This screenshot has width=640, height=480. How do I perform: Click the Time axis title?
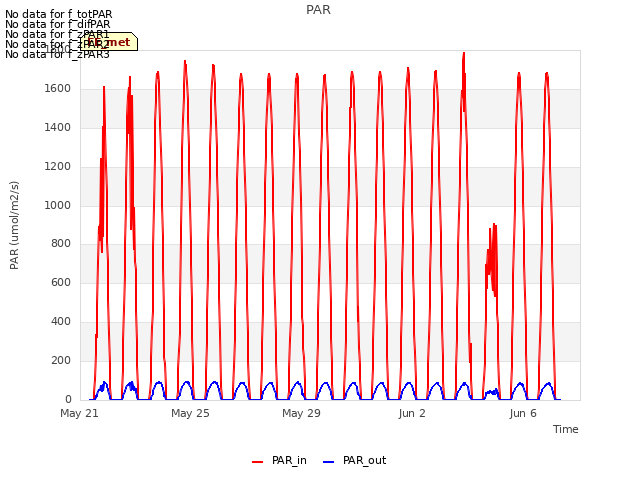(565, 429)
